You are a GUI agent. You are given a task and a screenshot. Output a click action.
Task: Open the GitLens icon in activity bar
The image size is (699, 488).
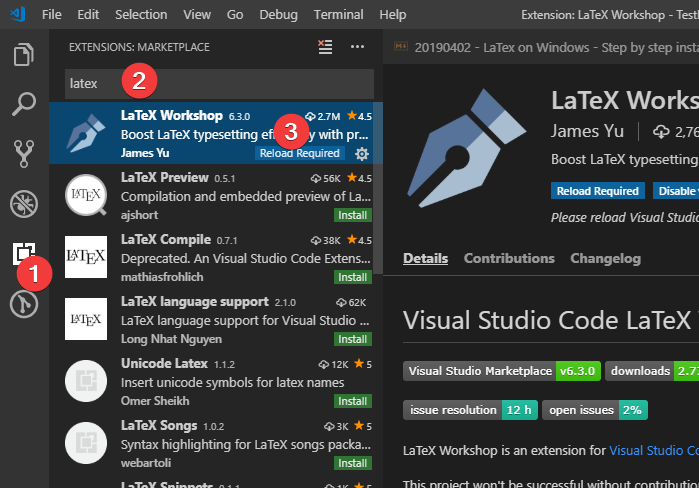click(24, 304)
